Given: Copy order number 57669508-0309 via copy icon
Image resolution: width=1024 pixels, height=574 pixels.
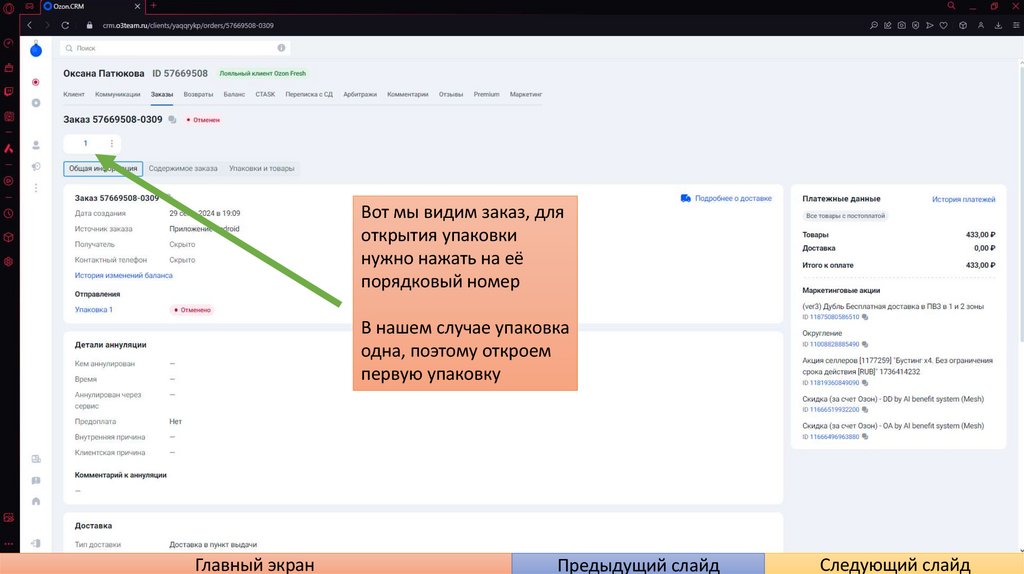Looking at the screenshot, I should click(172, 120).
